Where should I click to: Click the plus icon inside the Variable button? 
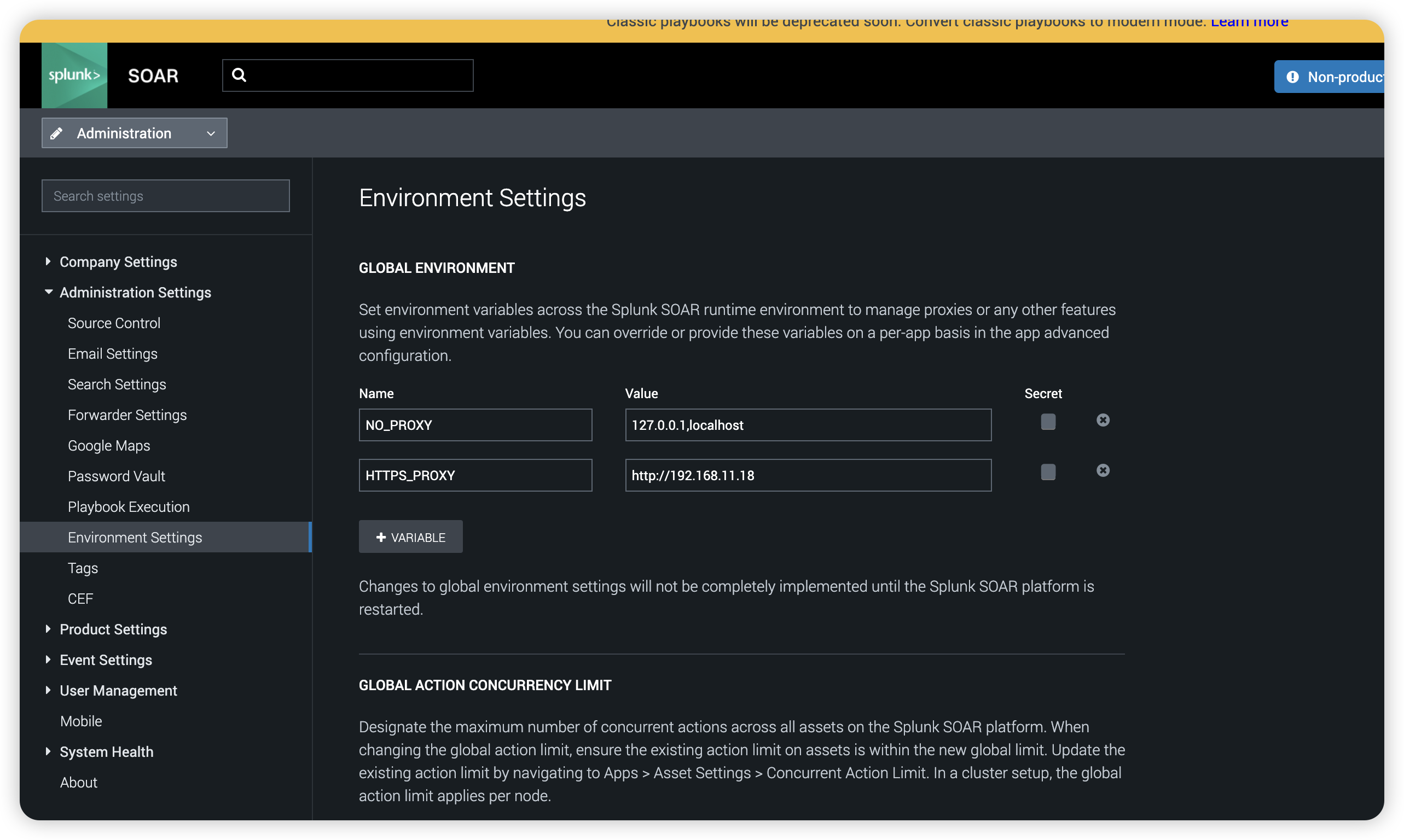tap(380, 536)
